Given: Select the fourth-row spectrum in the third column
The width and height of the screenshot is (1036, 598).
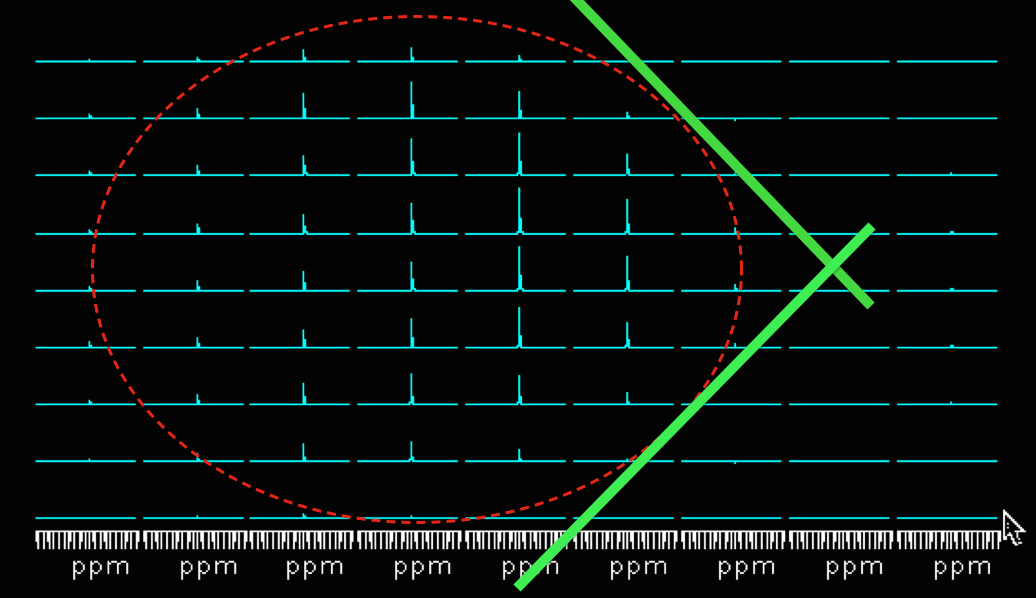Looking at the screenshot, I should 302,228.
